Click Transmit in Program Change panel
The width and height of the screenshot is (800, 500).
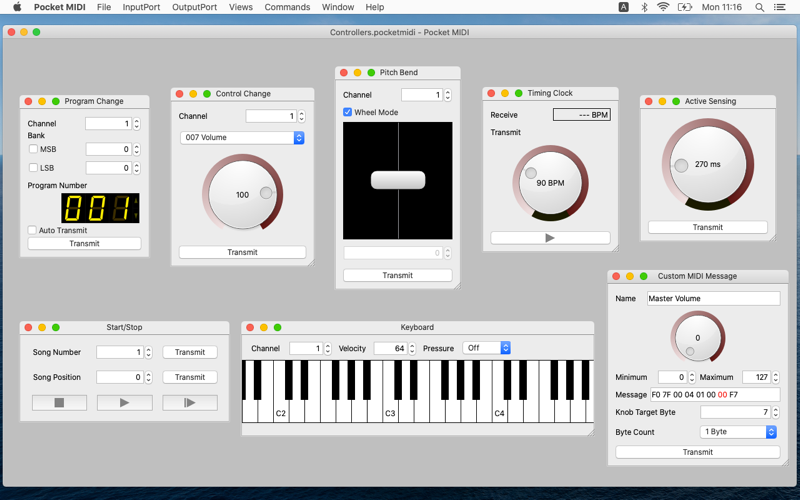[84, 243]
